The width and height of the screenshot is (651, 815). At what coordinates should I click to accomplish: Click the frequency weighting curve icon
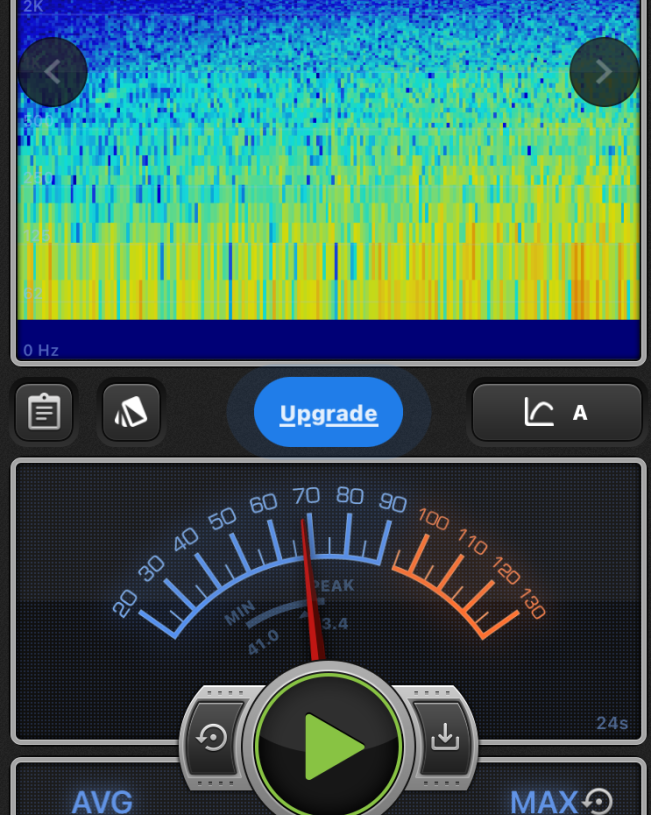(x=539, y=412)
